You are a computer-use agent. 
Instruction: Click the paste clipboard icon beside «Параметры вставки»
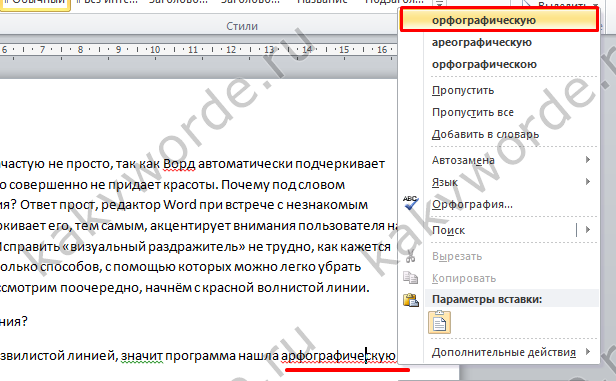411,300
